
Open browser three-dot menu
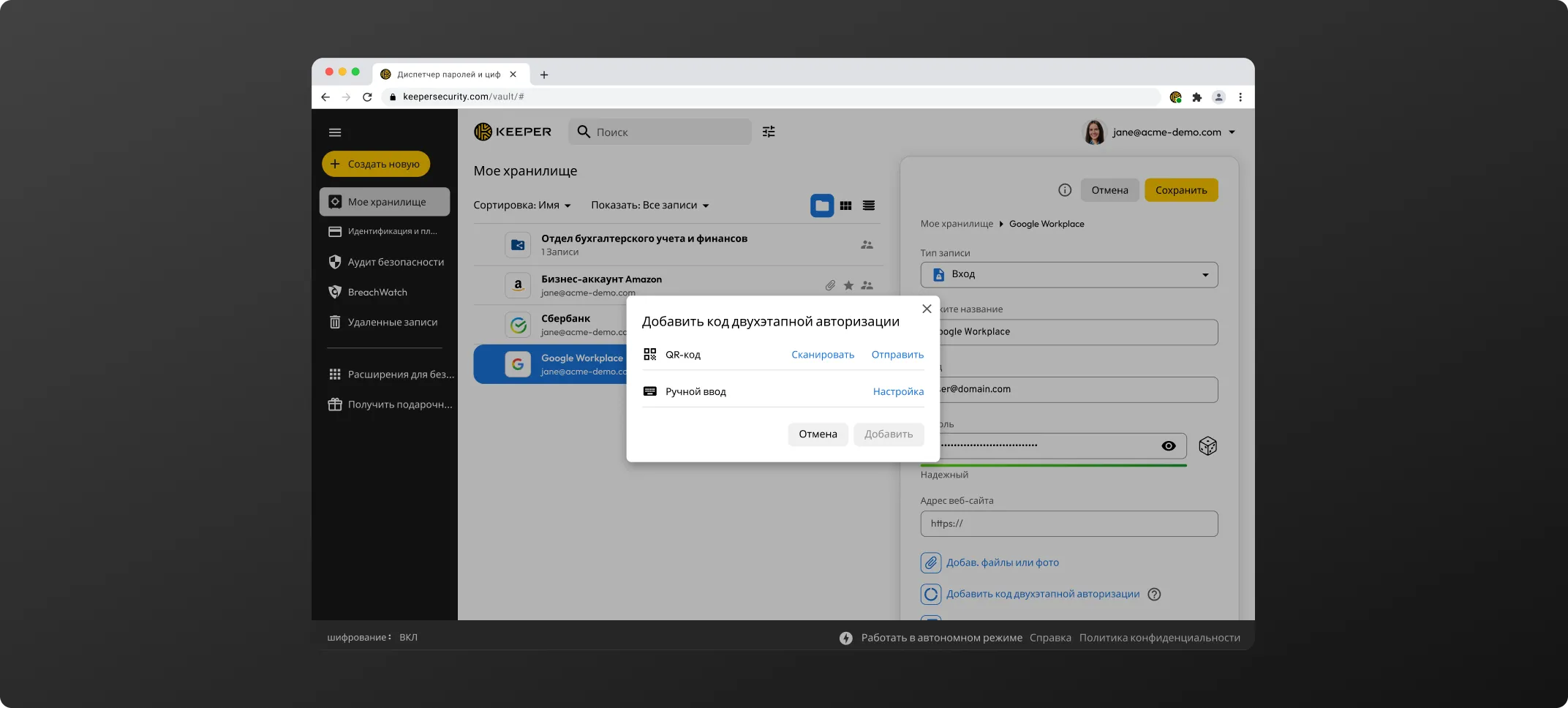pos(1240,97)
